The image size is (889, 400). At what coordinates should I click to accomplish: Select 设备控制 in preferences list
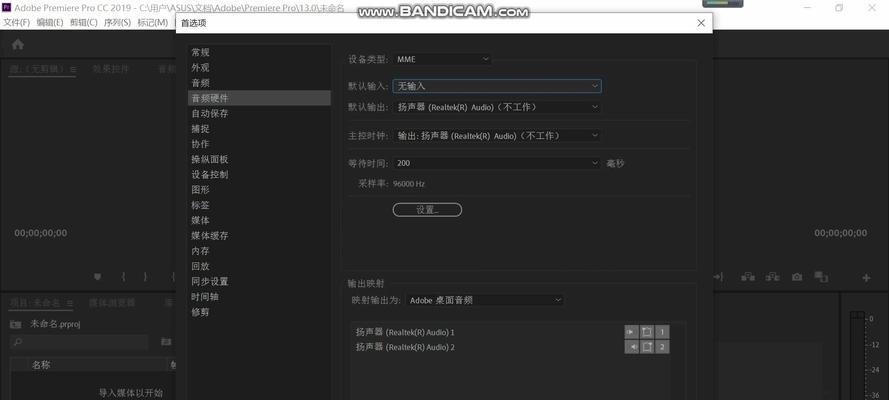(x=259, y=175)
